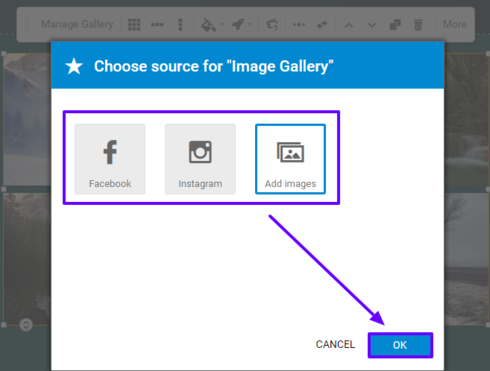490x371 pixels.
Task: Select Instagram as the gallery source
Action: click(x=200, y=159)
